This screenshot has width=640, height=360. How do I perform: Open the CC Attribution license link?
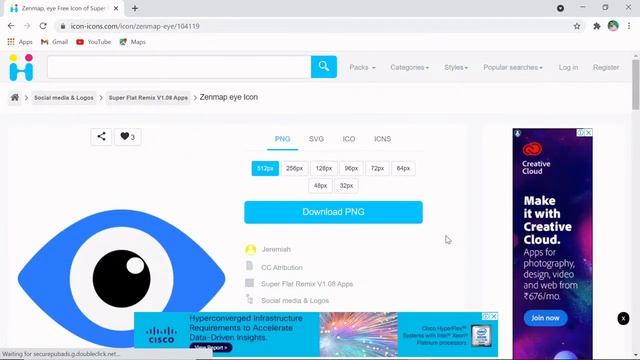tap(282, 267)
